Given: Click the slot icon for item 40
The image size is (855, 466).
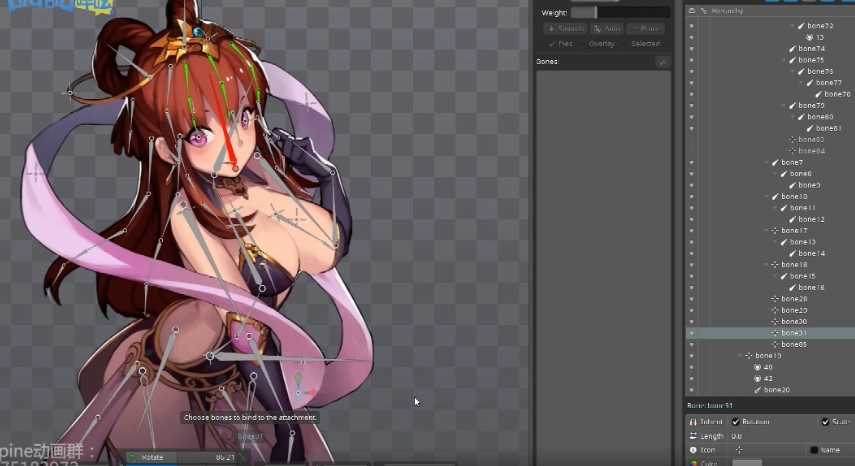Looking at the screenshot, I should pos(757,367).
